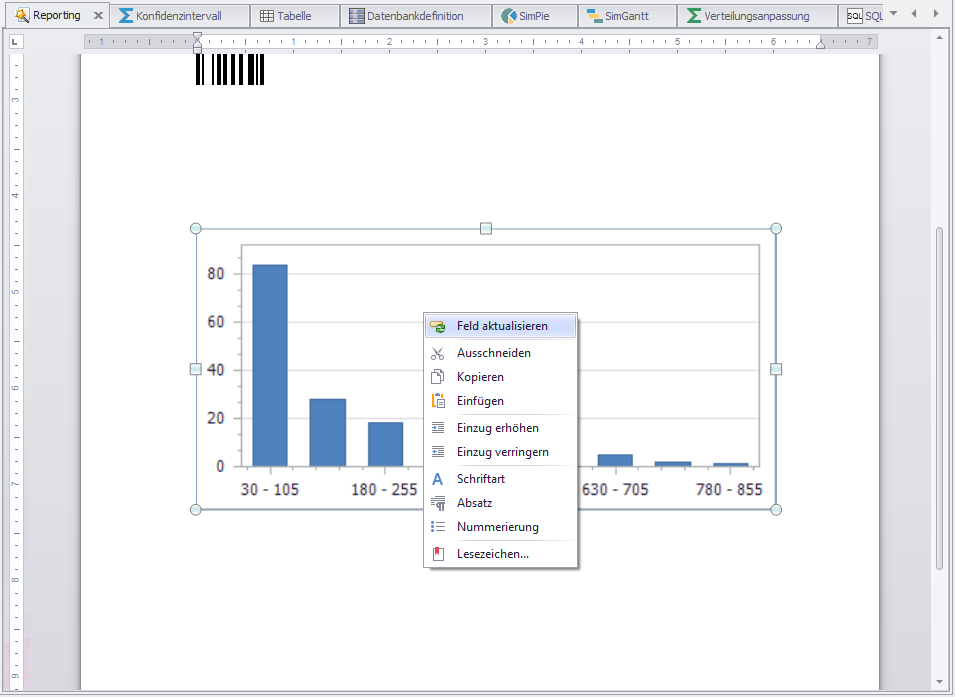Click the bookmark icon beside Lesezeichen
Viewport: 955px width, 697px height.
point(437,554)
